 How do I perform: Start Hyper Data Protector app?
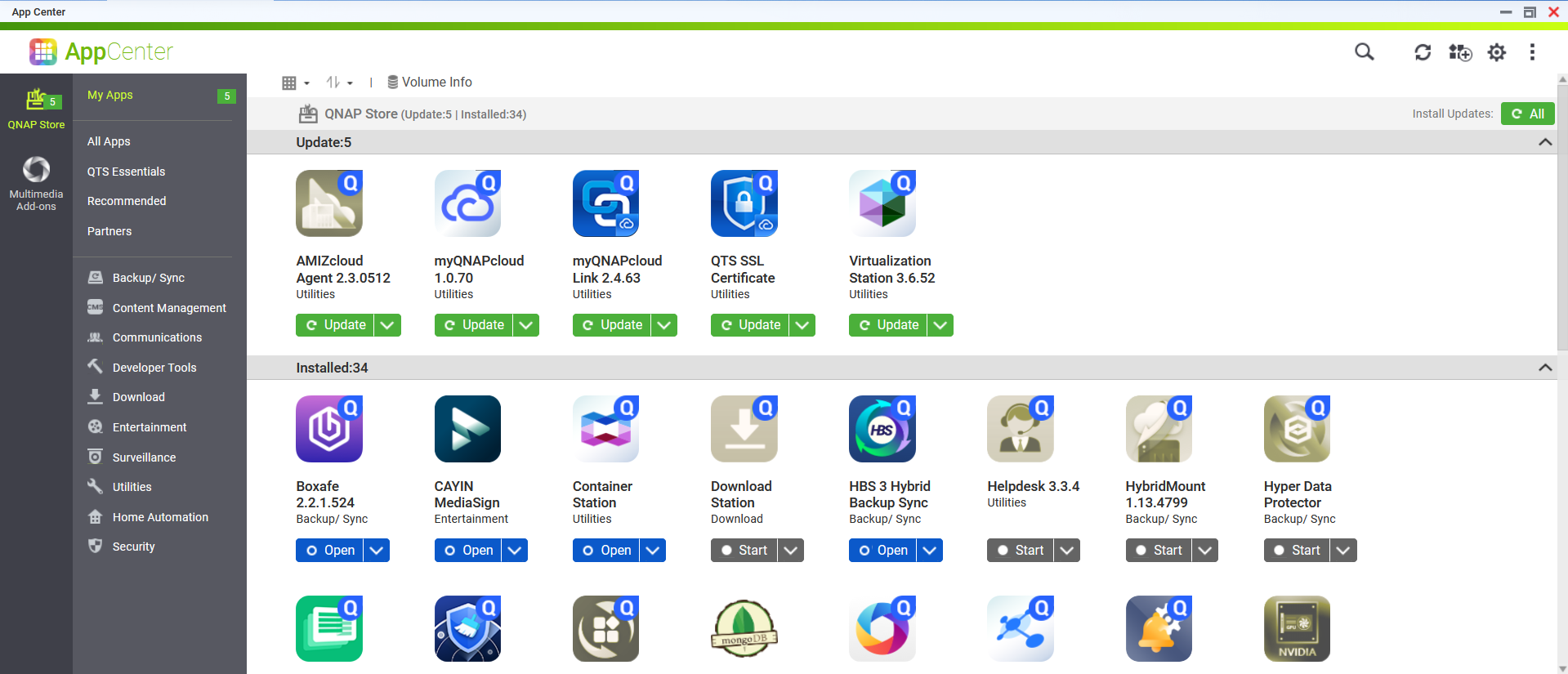(x=1297, y=551)
